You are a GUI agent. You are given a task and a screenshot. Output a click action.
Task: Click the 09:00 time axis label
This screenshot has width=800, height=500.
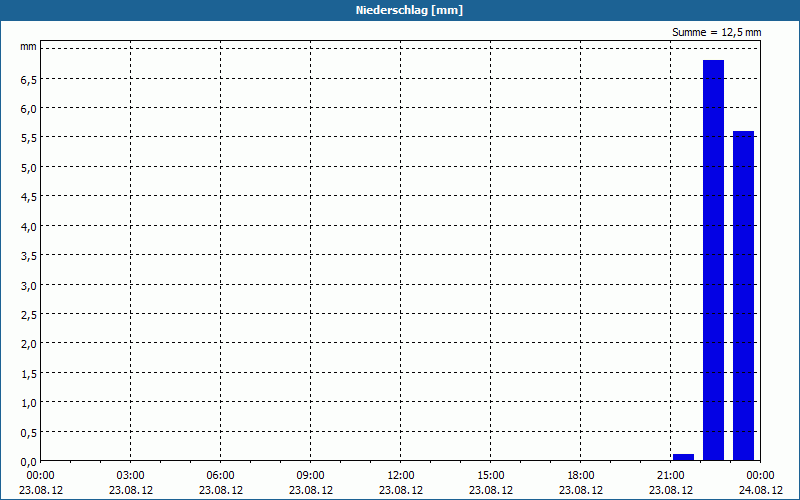(311, 476)
